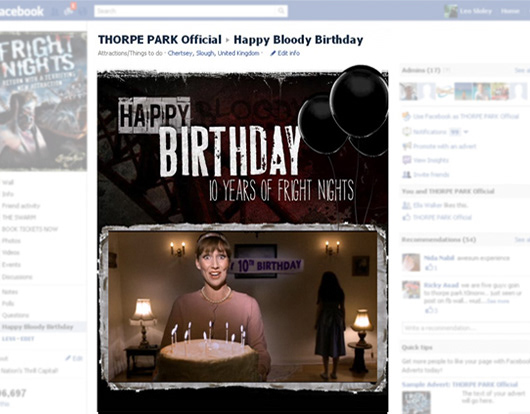
Task: Click the question mark beside Admins (17)
Action: (447, 70)
